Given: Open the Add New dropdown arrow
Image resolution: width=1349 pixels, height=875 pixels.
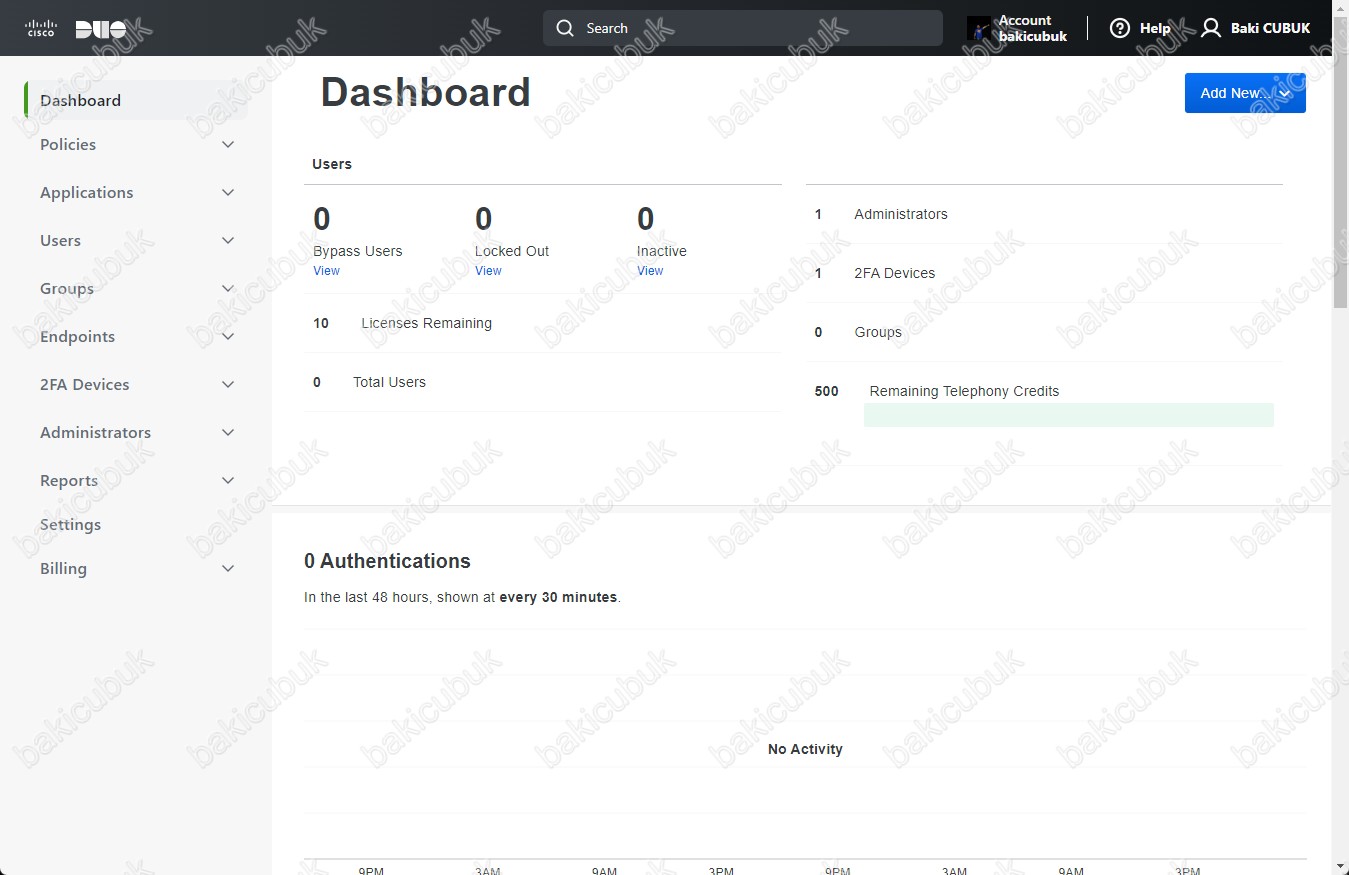Looking at the screenshot, I should tap(1286, 93).
